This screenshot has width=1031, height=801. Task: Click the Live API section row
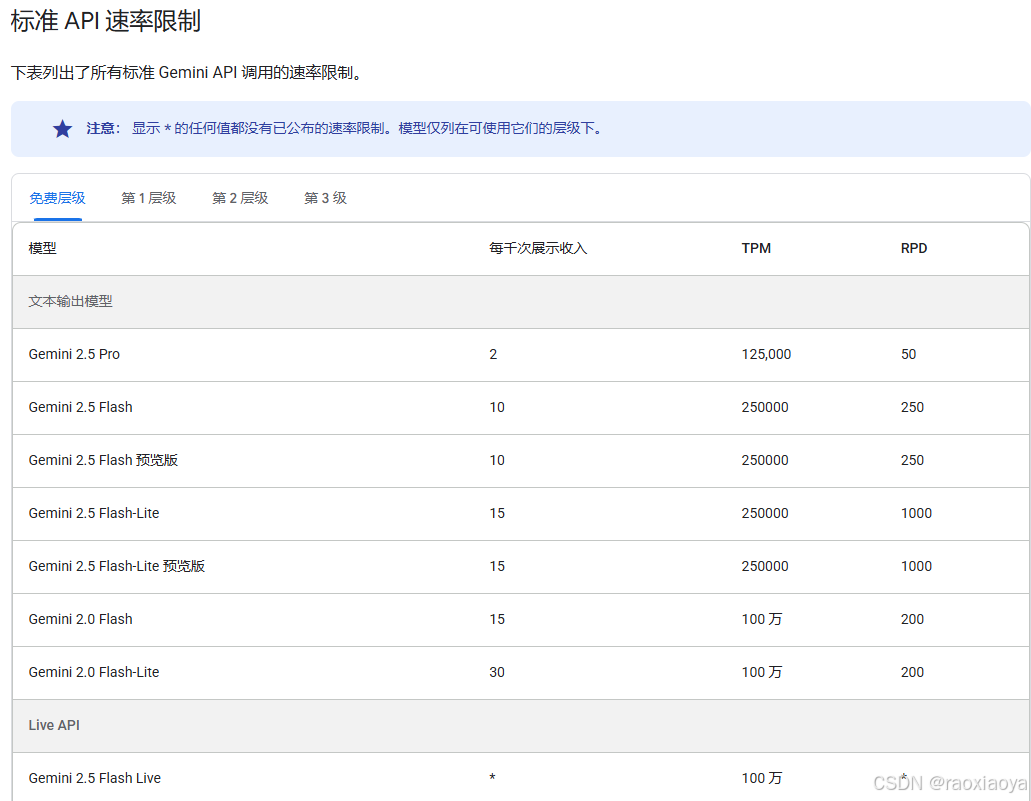(x=521, y=726)
